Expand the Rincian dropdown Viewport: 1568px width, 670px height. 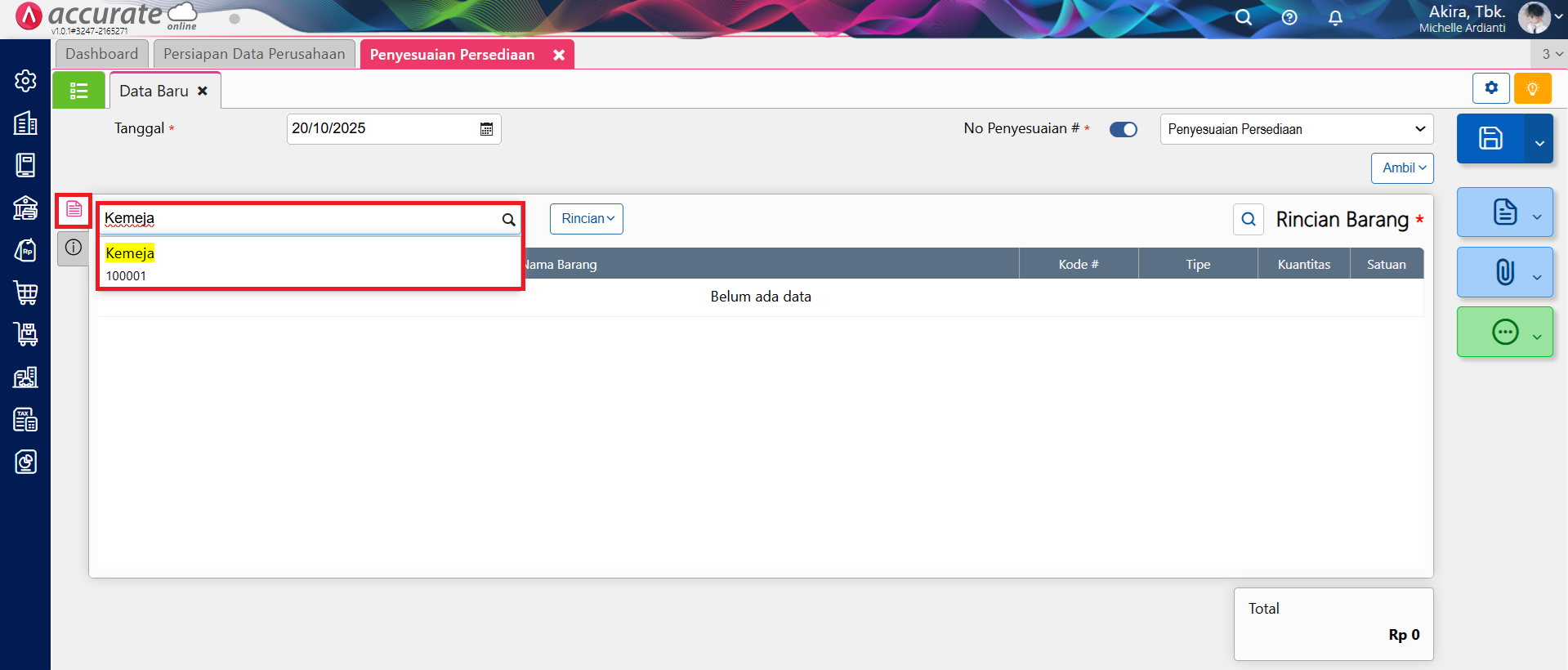pyautogui.click(x=586, y=219)
